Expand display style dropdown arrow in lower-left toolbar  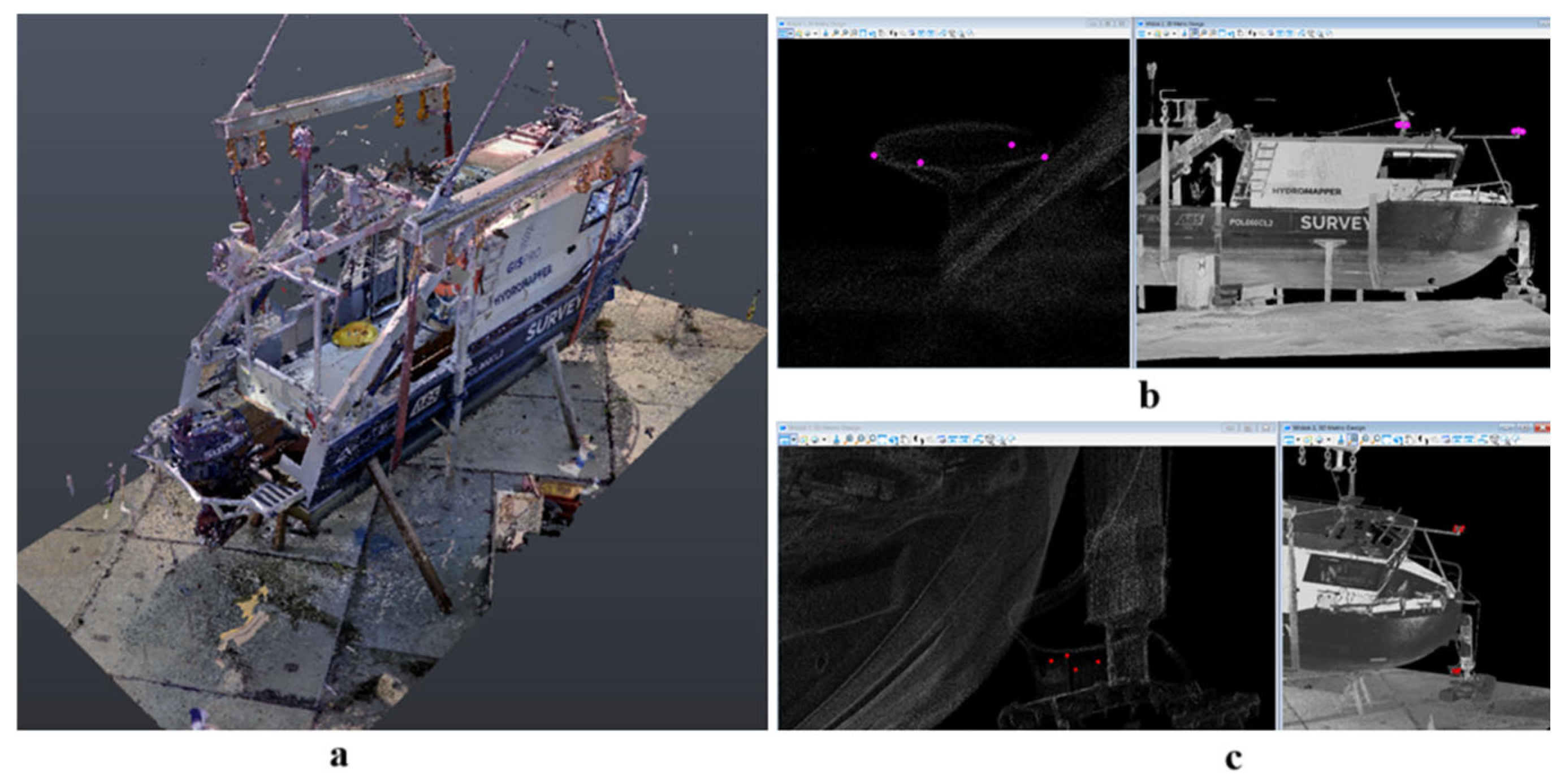(x=824, y=439)
